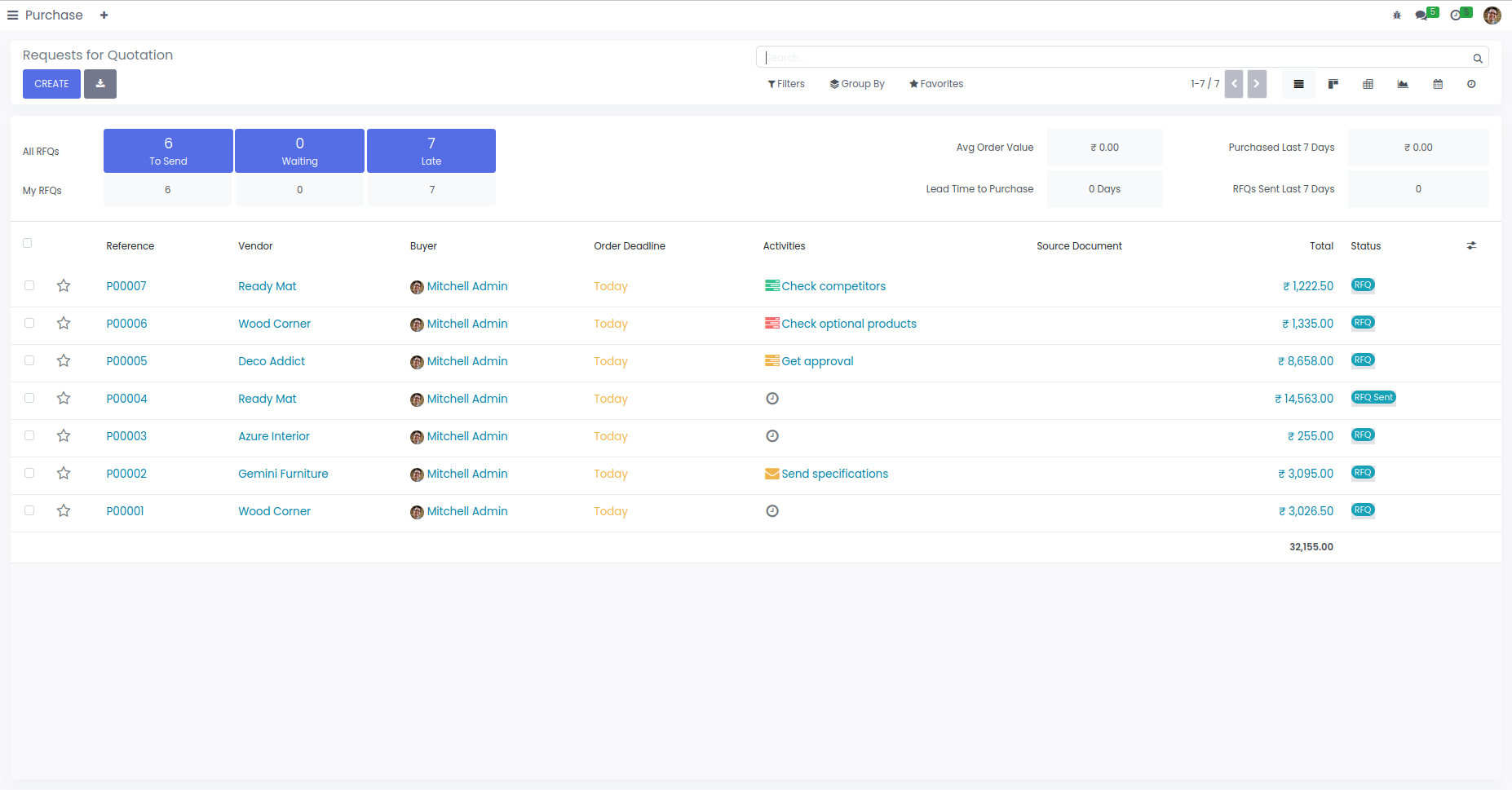
Task: Click the CREATE button
Action: (51, 84)
